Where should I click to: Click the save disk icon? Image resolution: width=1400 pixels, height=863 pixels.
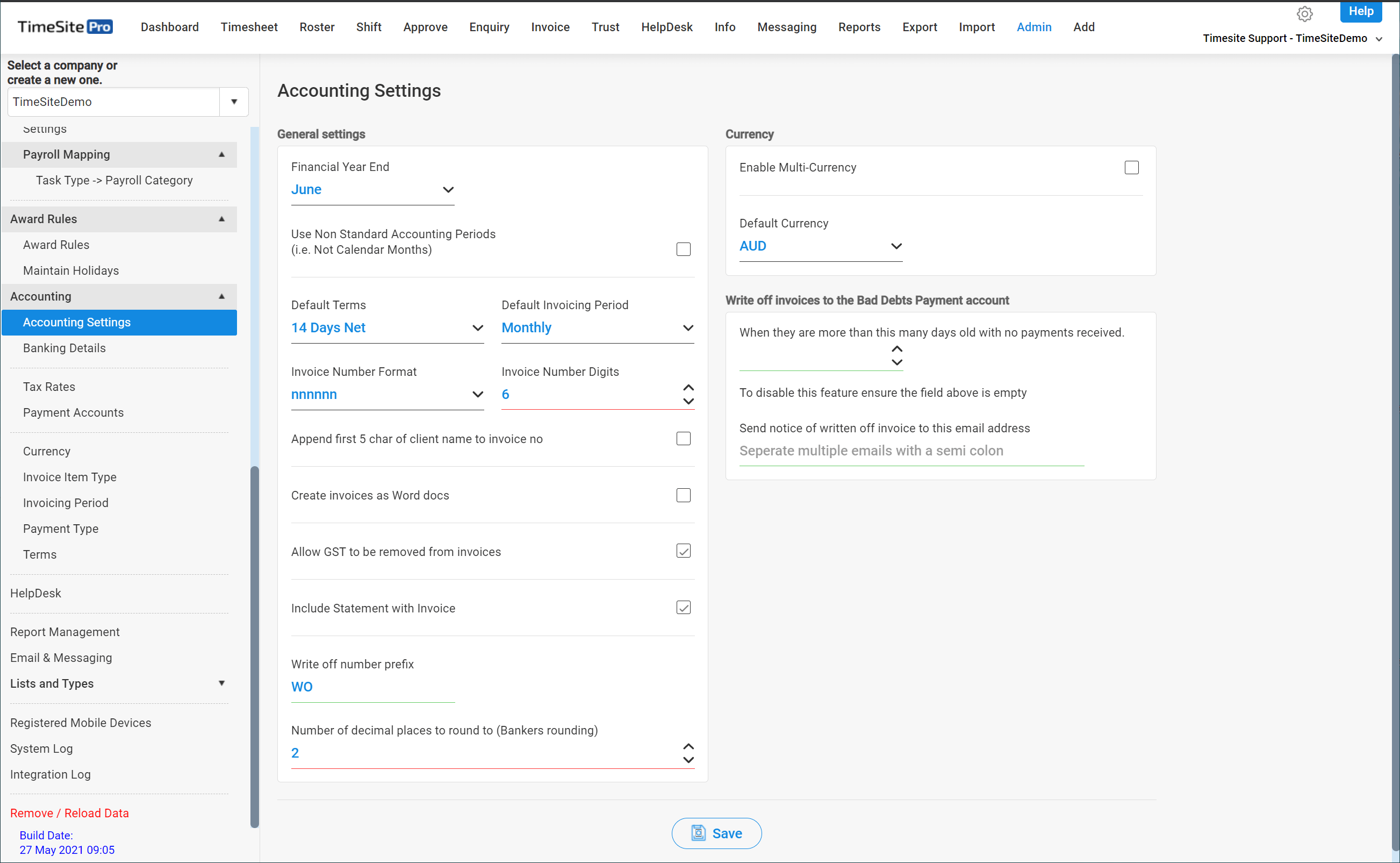[x=698, y=833]
